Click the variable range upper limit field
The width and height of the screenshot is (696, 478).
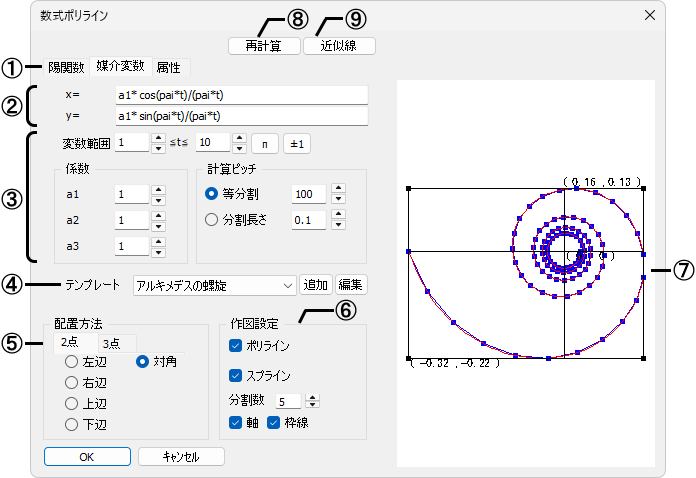(213, 142)
